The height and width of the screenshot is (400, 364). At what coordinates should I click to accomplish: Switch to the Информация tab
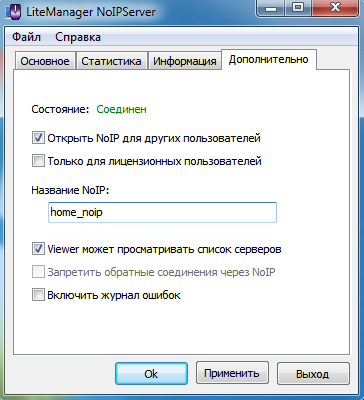click(x=185, y=61)
